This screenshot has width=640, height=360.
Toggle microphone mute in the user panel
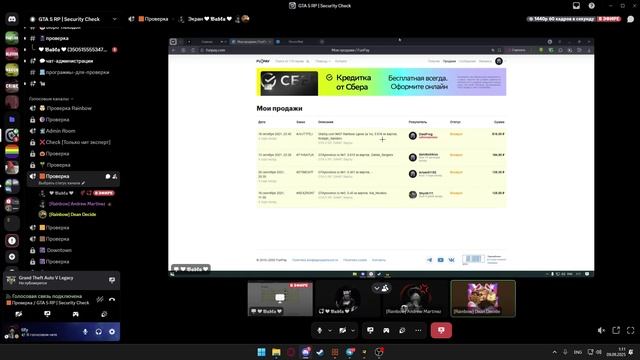(x=85, y=332)
